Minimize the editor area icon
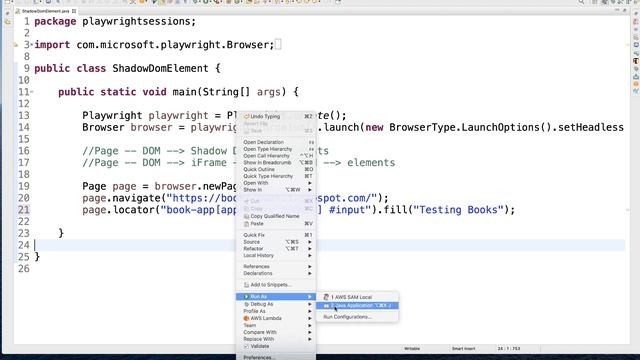640x360 pixels. (617, 11)
